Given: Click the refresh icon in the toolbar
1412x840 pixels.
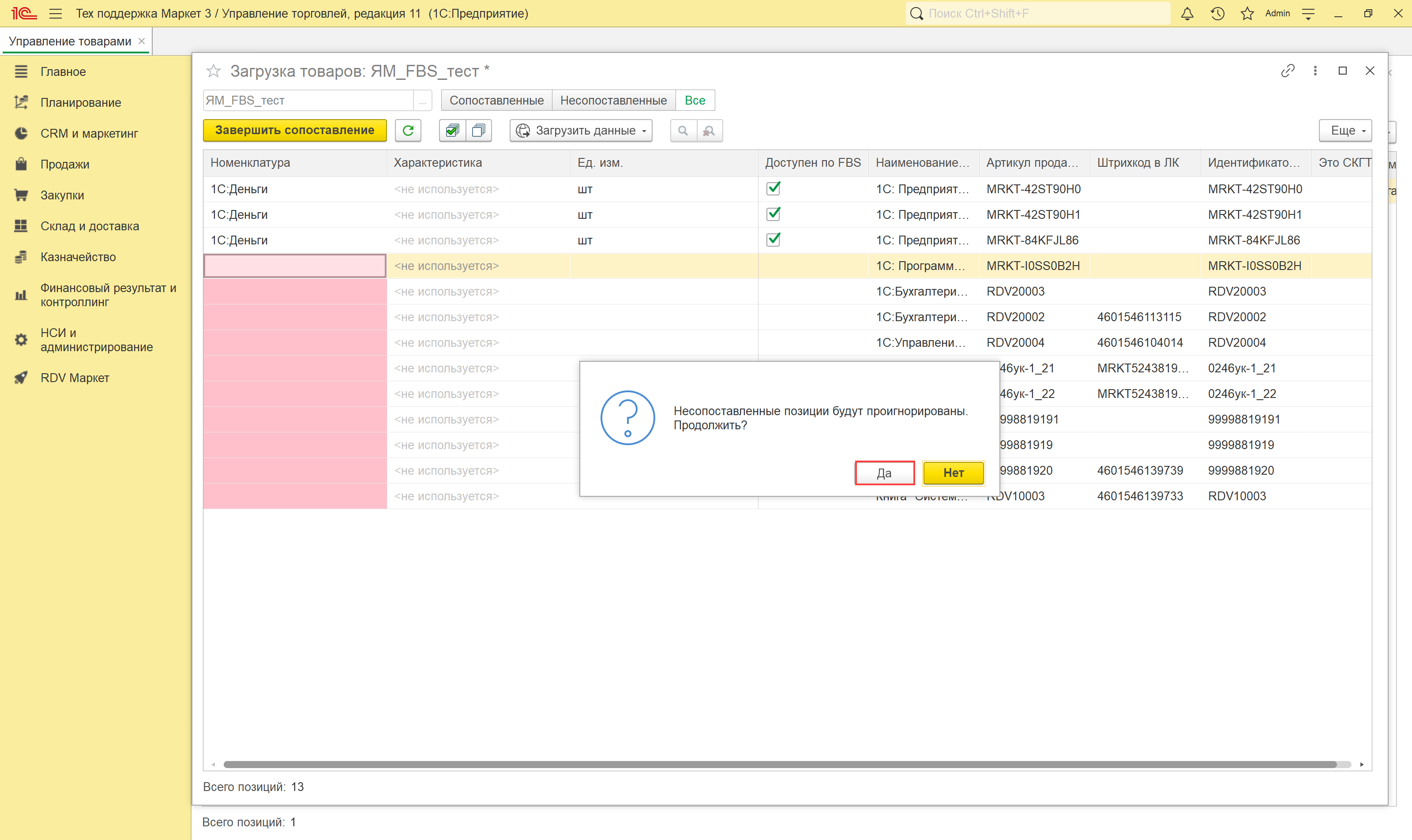Looking at the screenshot, I should point(408,131).
